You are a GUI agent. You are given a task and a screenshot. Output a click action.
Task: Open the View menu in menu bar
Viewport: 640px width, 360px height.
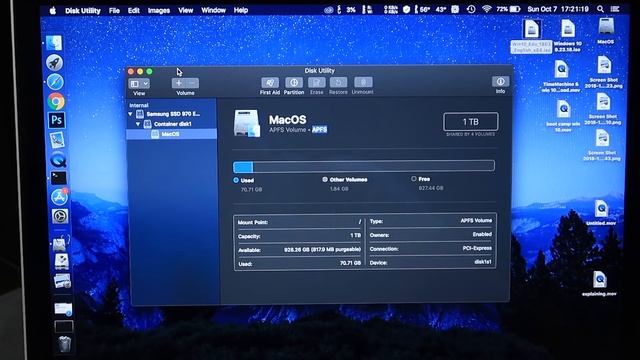(185, 10)
